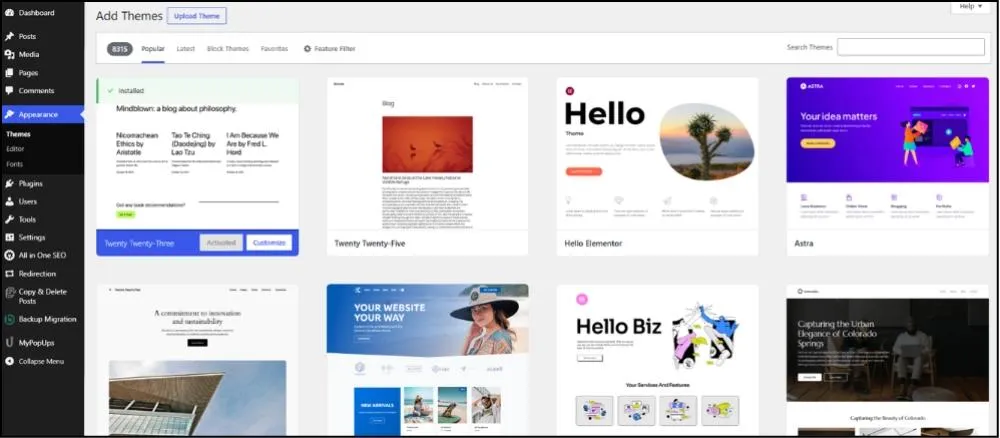This screenshot has width=1000, height=438.
Task: Click the All in One SEO icon
Action: (x=10, y=255)
